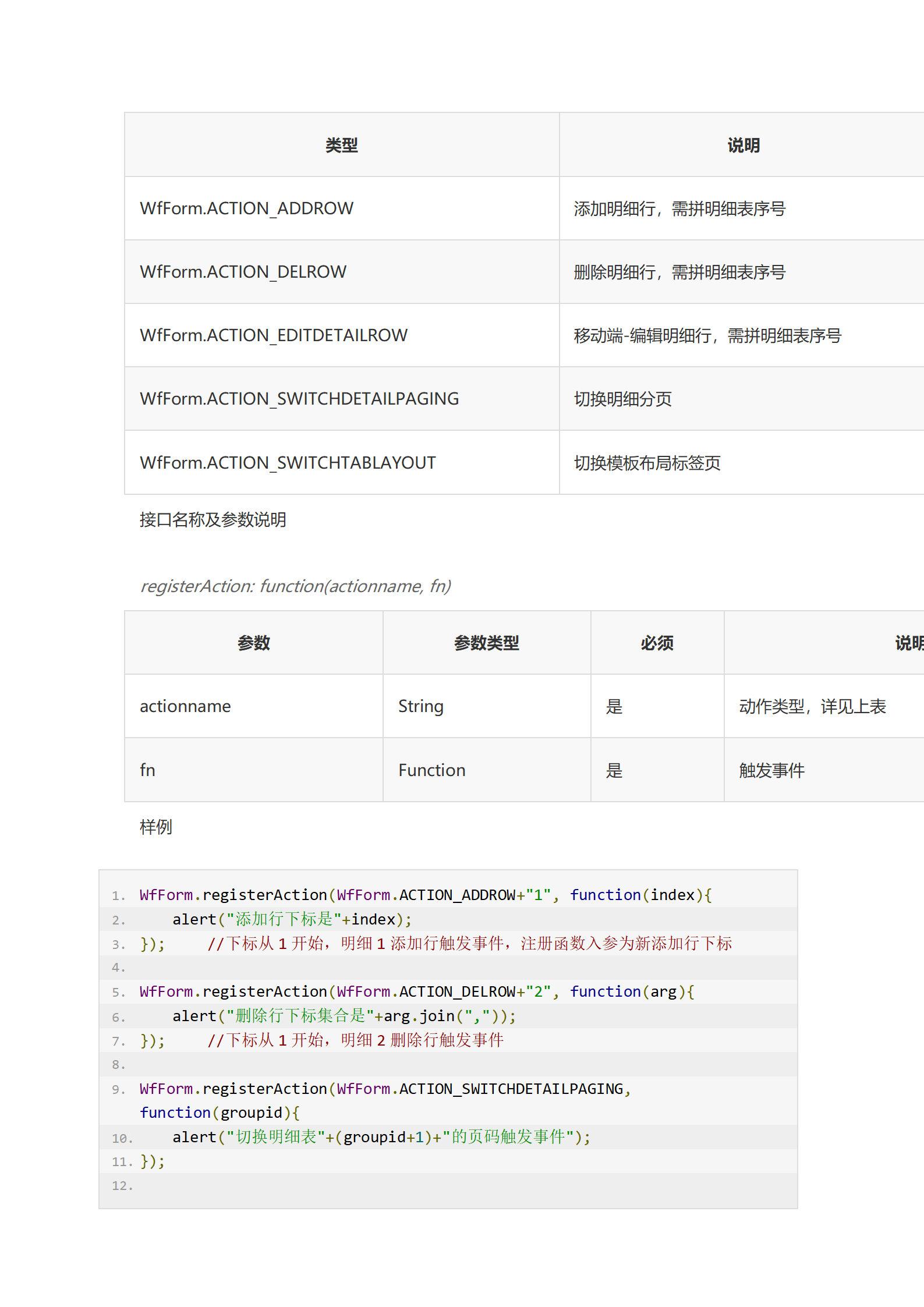Click the Function type cell

(431, 770)
